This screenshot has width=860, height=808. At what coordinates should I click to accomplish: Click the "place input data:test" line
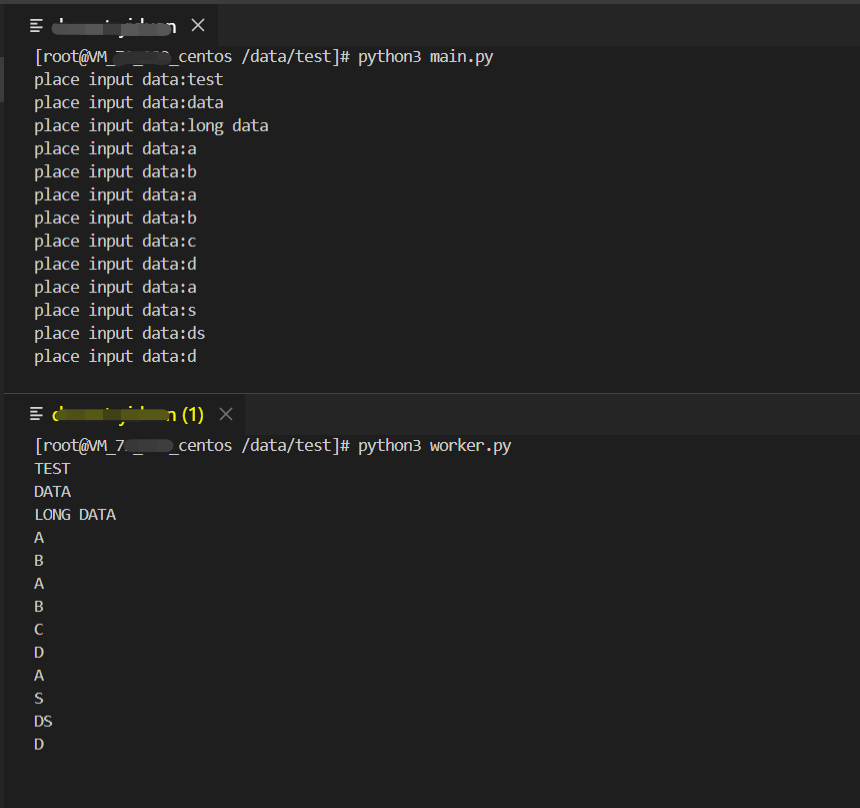(128, 80)
